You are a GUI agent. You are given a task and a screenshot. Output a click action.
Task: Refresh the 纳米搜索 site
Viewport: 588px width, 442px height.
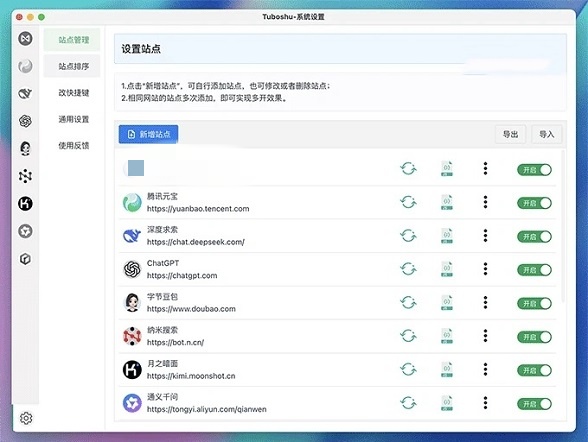[x=408, y=336]
